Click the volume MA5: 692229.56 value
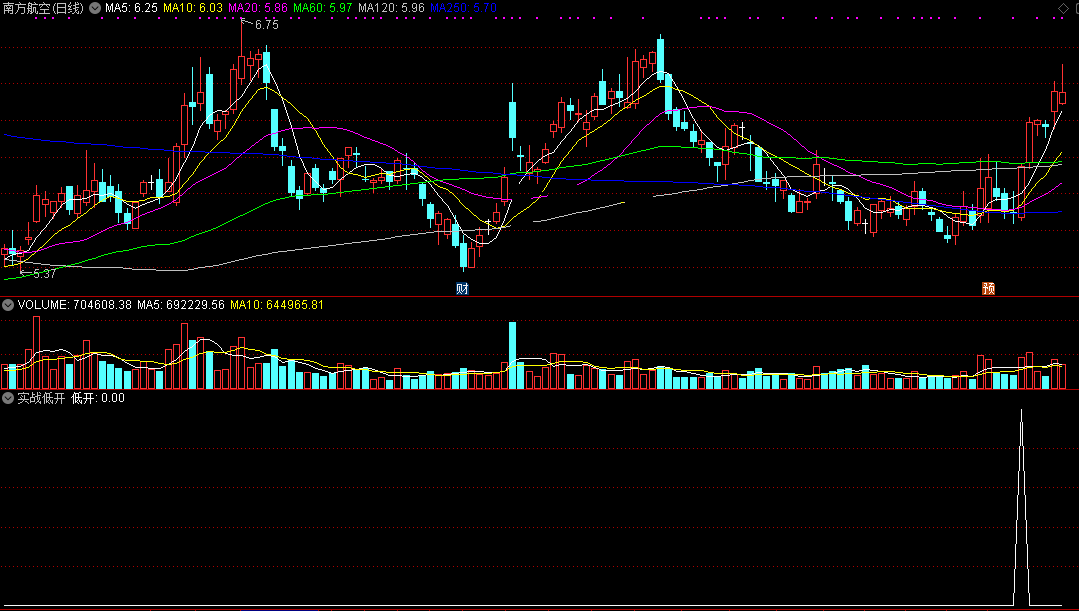 click(x=181, y=305)
